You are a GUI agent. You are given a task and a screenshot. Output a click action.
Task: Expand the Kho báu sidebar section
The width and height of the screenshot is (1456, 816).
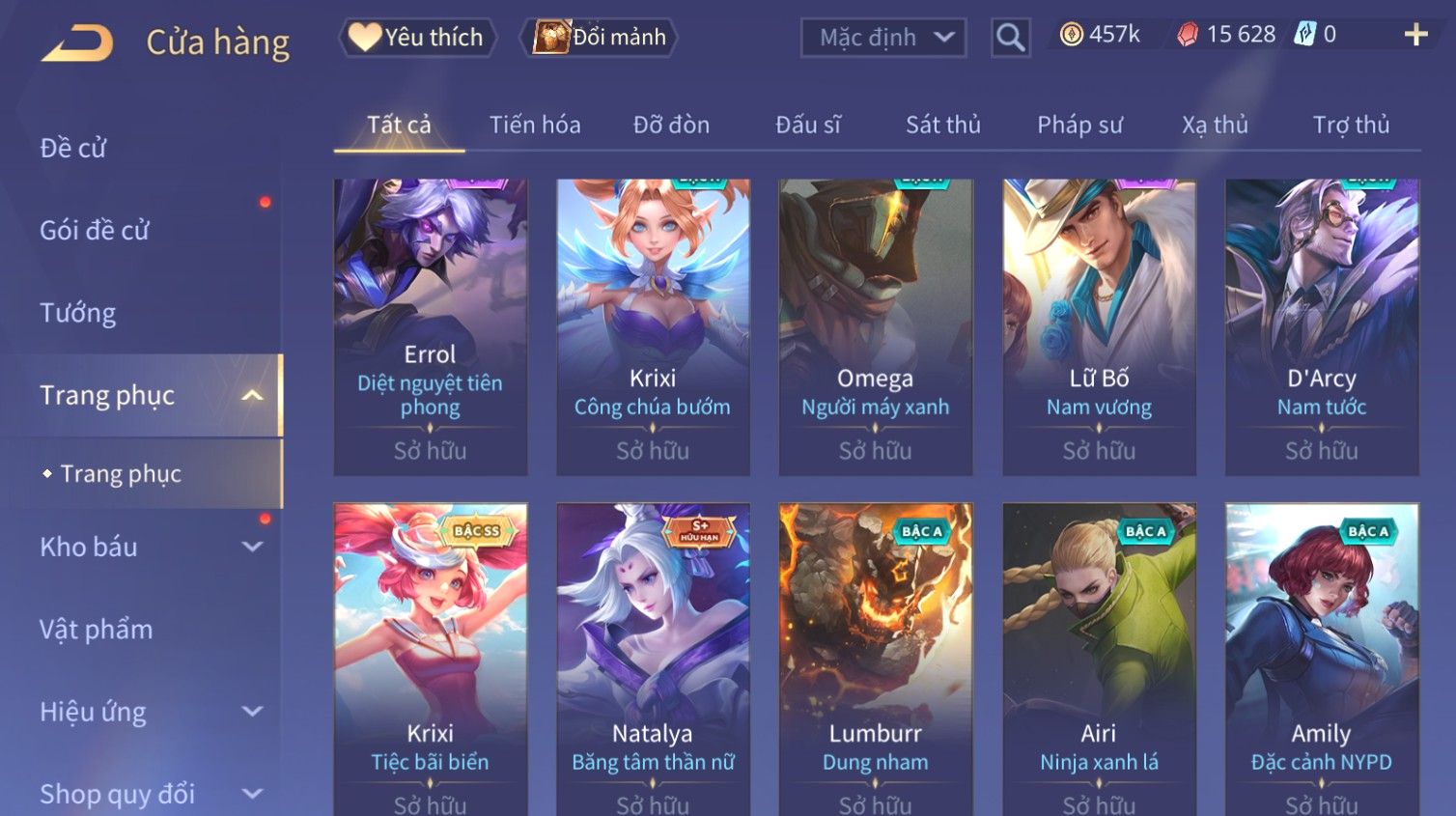coord(252,547)
